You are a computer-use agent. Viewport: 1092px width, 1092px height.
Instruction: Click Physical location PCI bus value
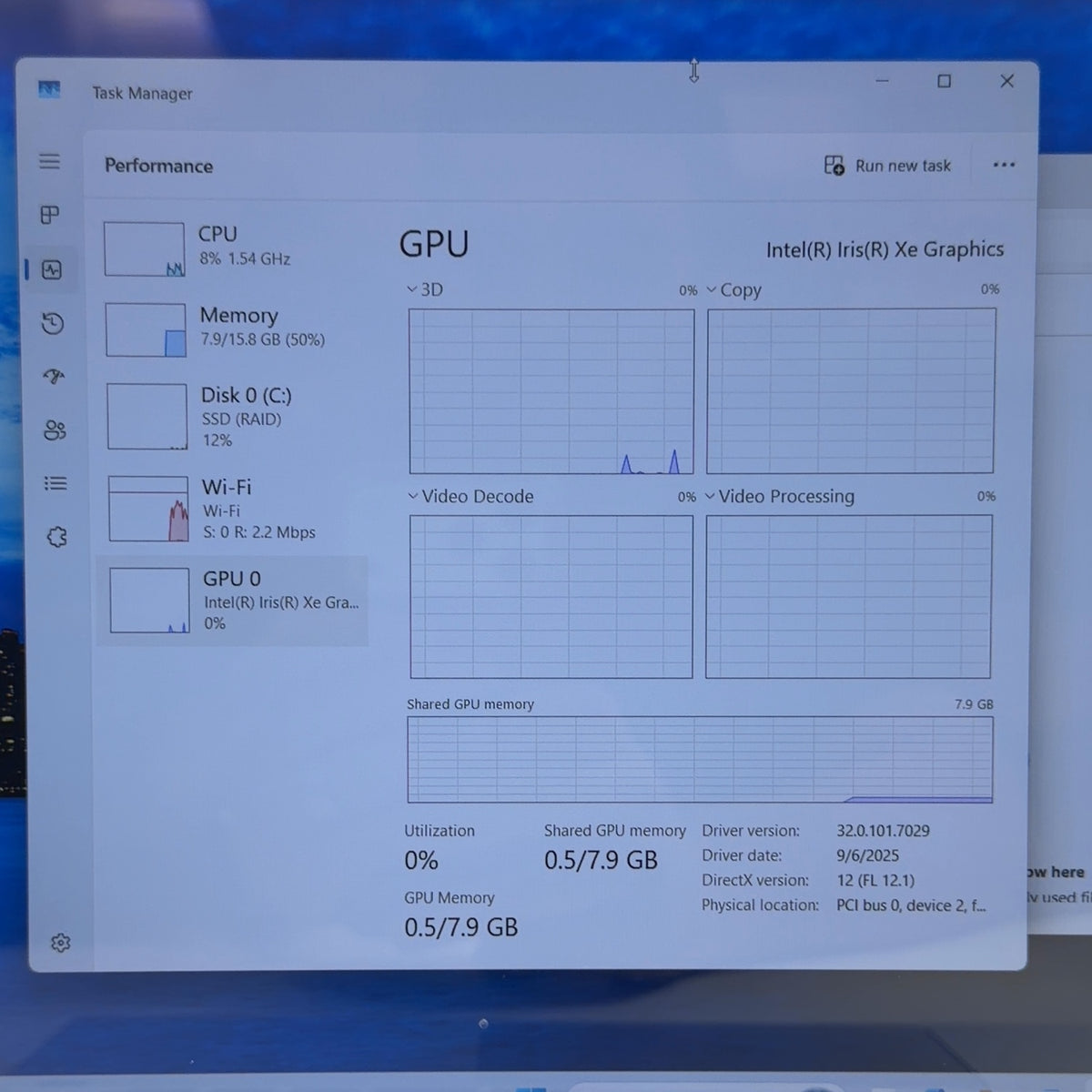[x=911, y=905]
